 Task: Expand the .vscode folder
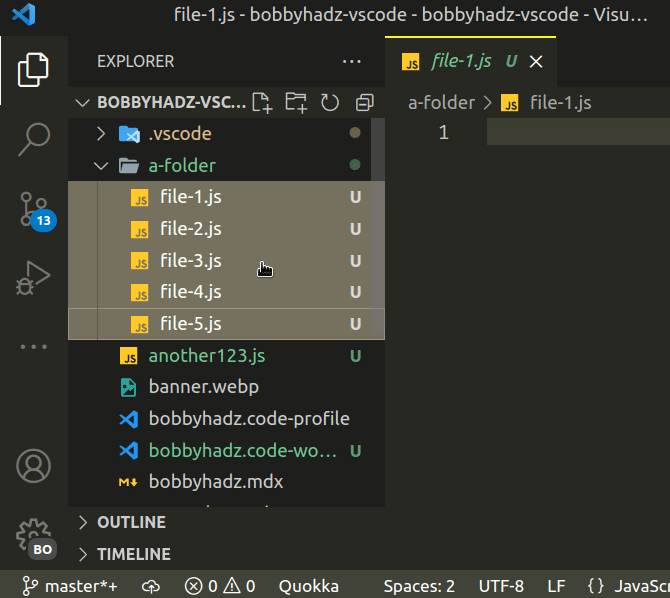[101, 134]
